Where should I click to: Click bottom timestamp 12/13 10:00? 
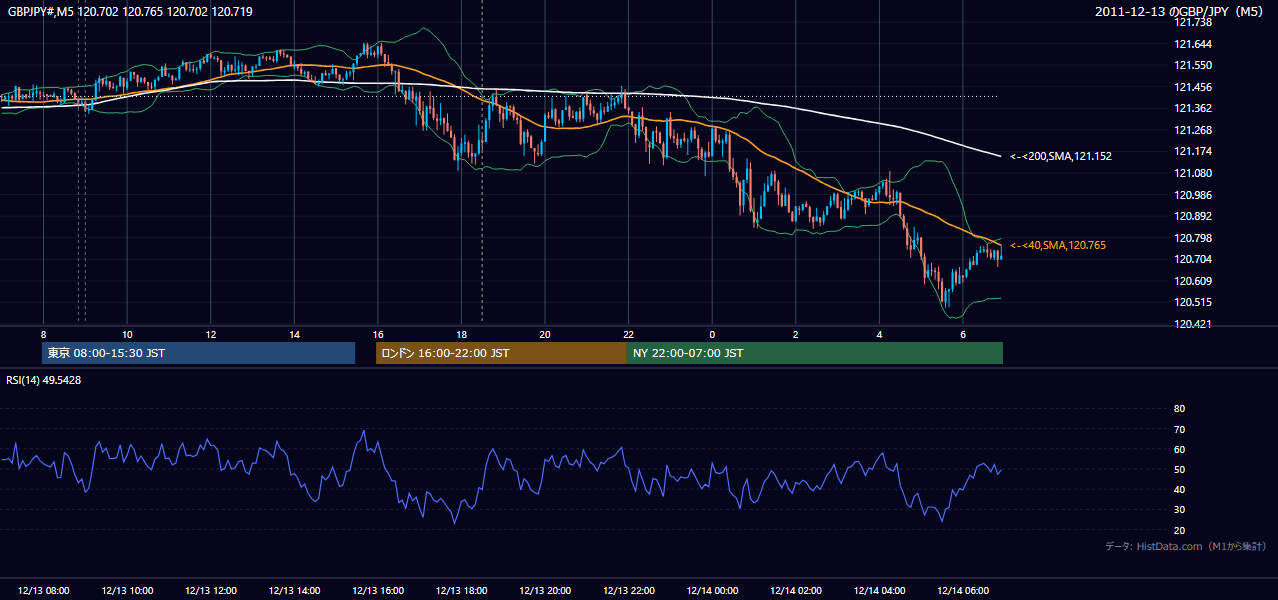127,591
